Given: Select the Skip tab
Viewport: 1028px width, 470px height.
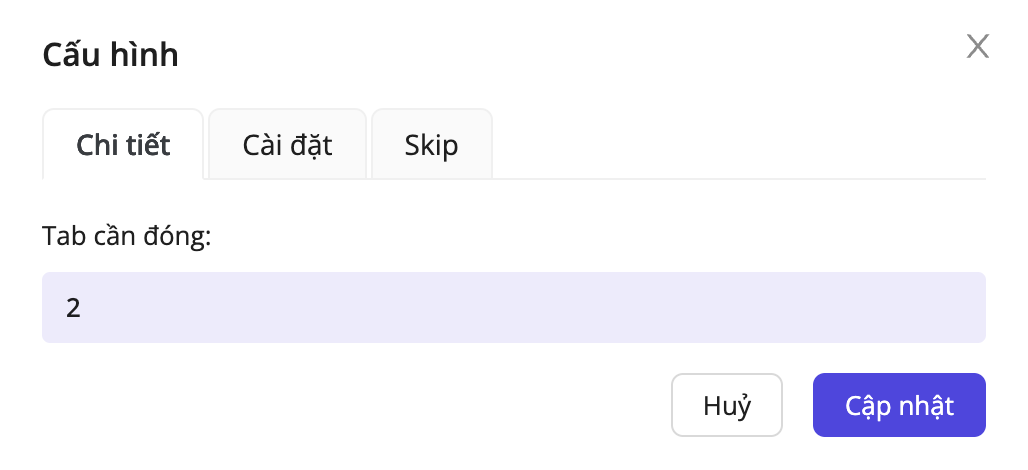Looking at the screenshot, I should pyautogui.click(x=431, y=145).
